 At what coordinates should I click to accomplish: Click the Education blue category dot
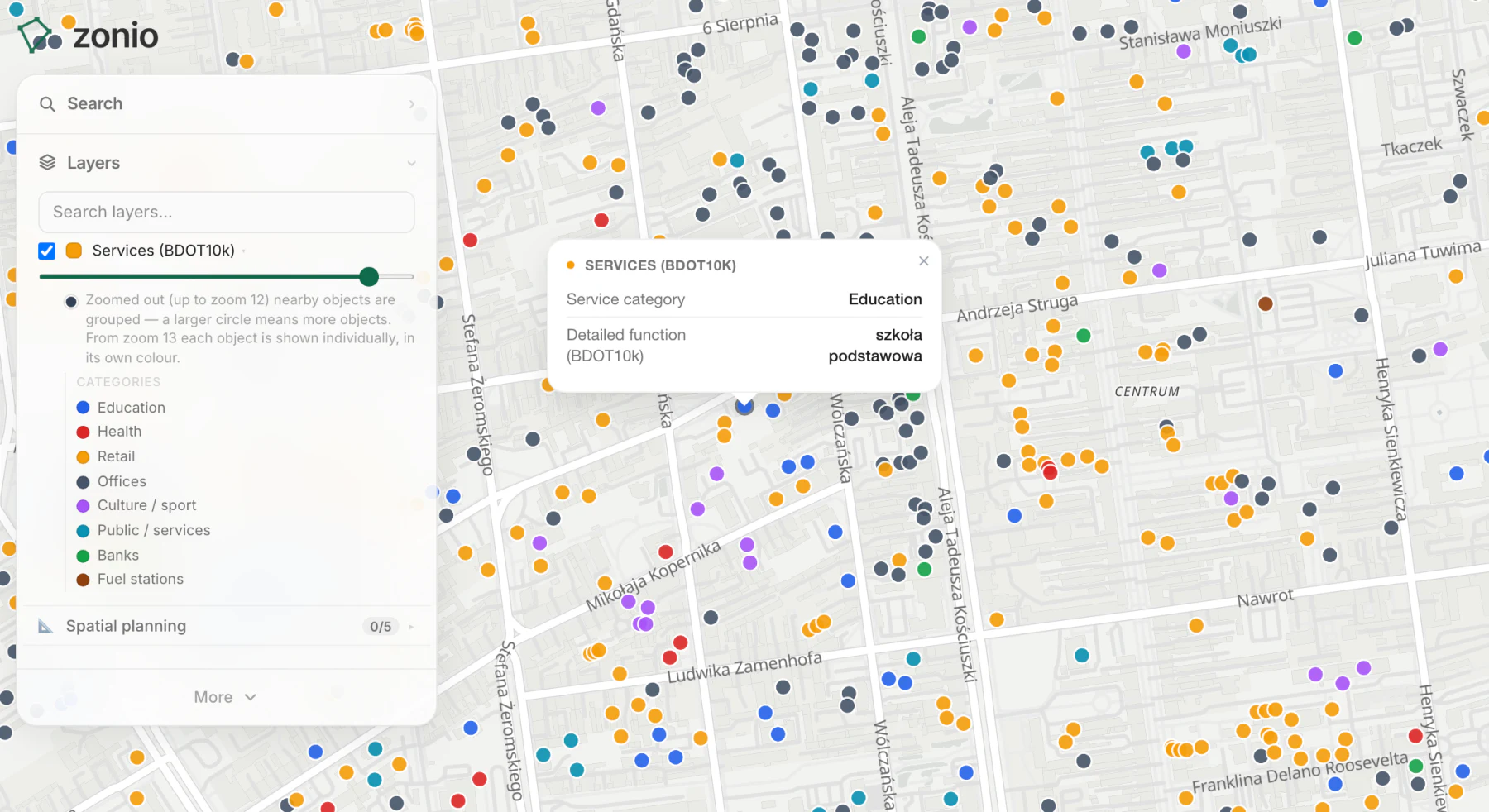point(83,408)
